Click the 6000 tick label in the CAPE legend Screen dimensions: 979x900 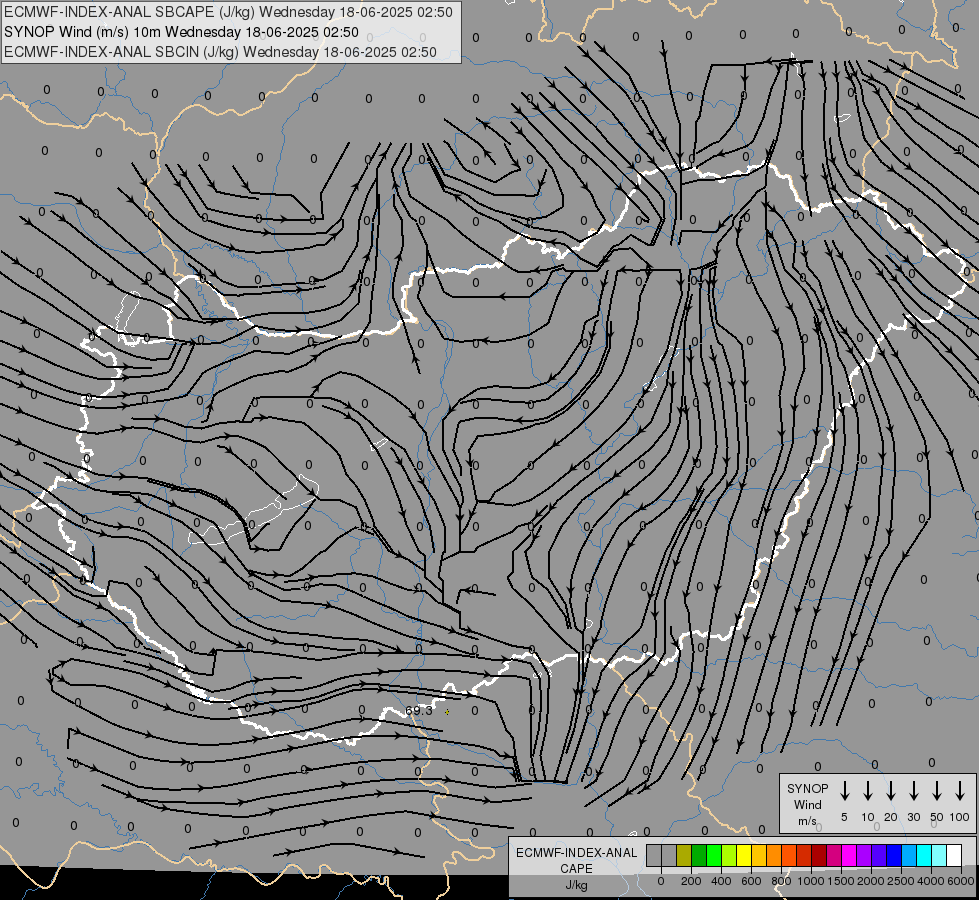960,881
